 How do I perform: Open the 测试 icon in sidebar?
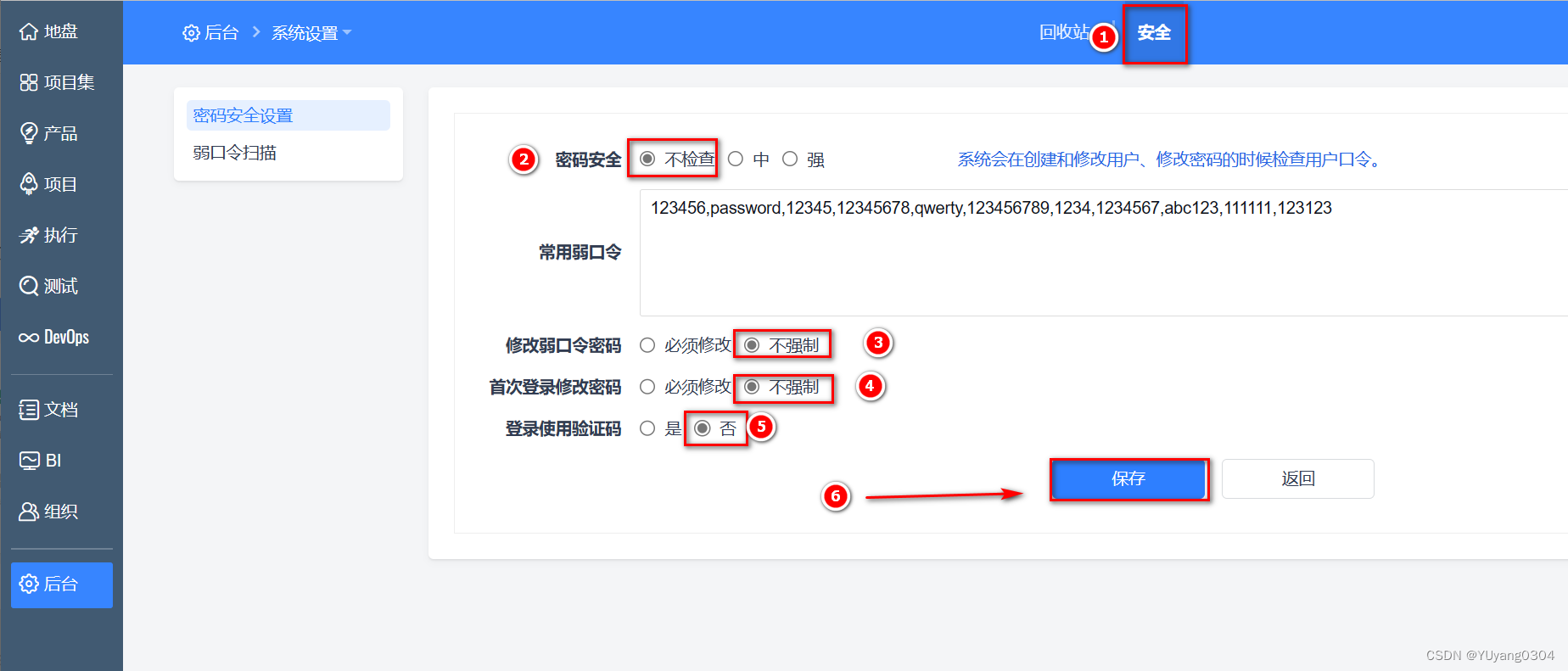click(29, 286)
